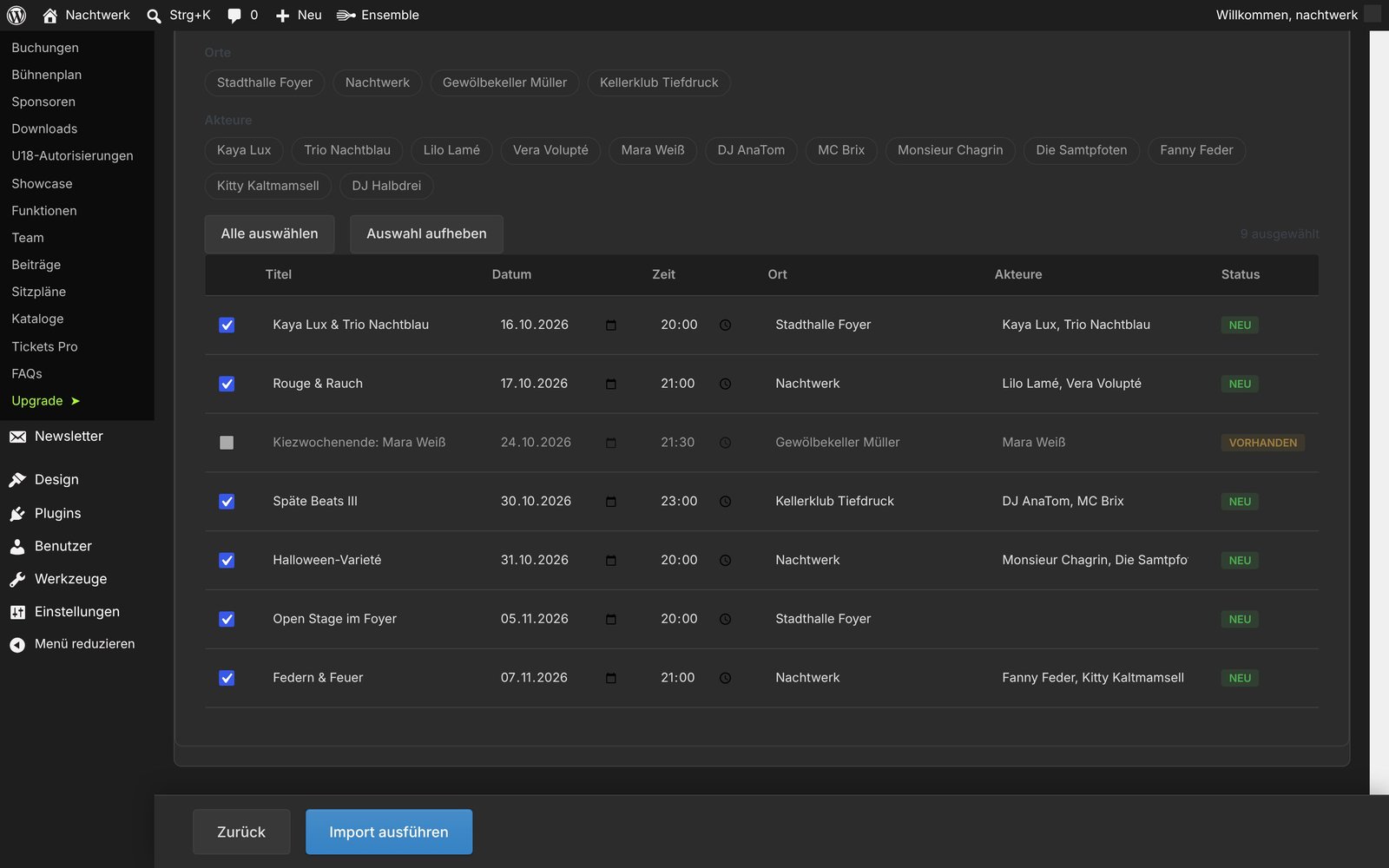Click the Benutzer person icon
The height and width of the screenshot is (868, 1389).
tap(17, 547)
